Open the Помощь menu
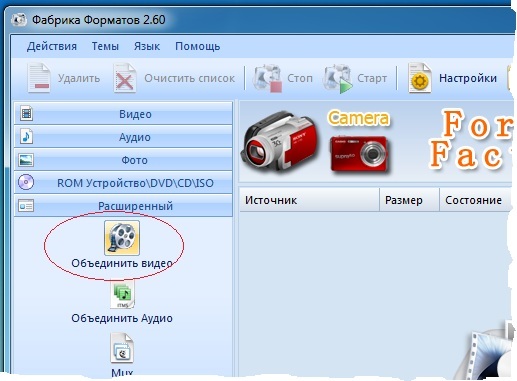This screenshot has width=517, height=381. [x=197, y=46]
